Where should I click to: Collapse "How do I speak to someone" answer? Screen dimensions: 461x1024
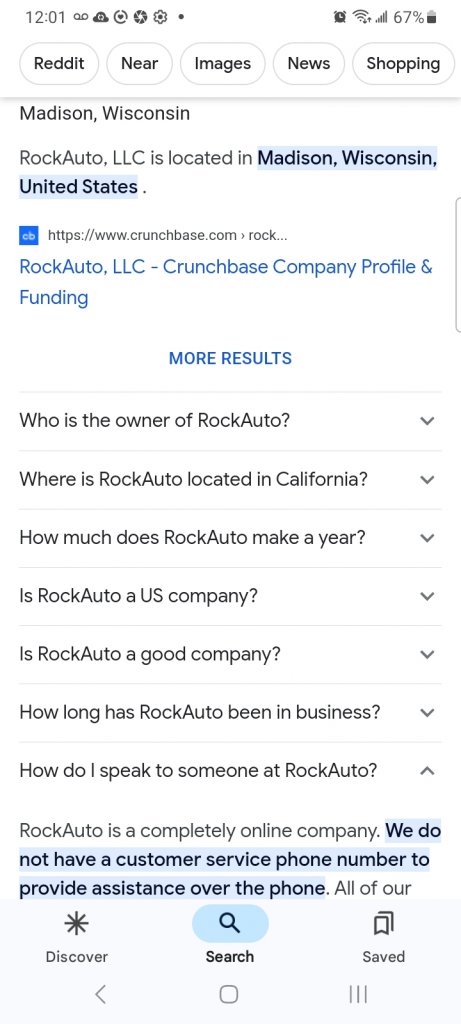pyautogui.click(x=230, y=771)
